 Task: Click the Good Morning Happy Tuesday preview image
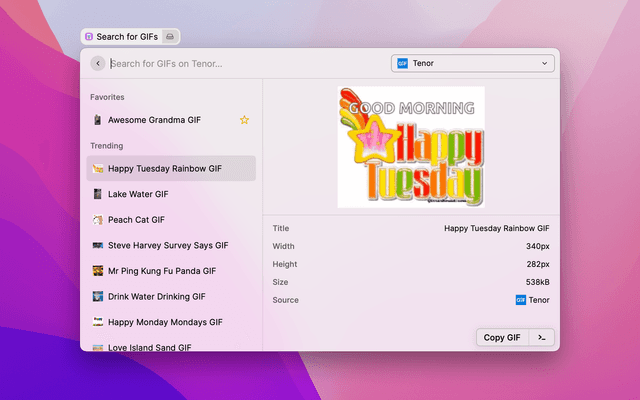[410, 147]
